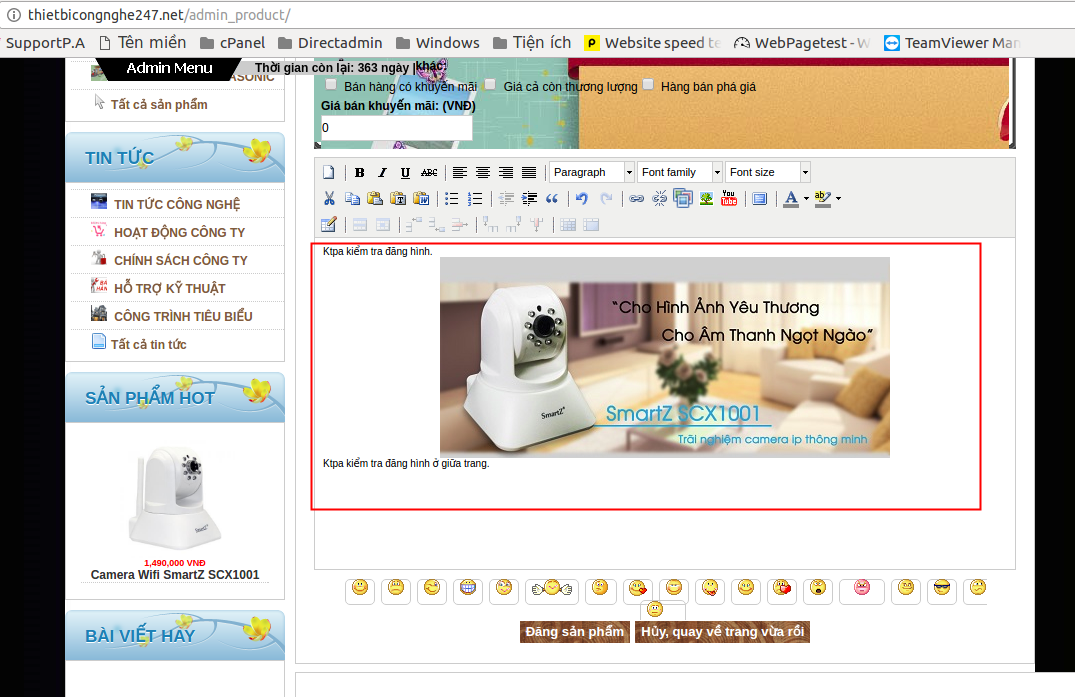Open 'Tất cả sản phẩm' link
Image resolution: width=1075 pixels, height=697 pixels.
159,105
